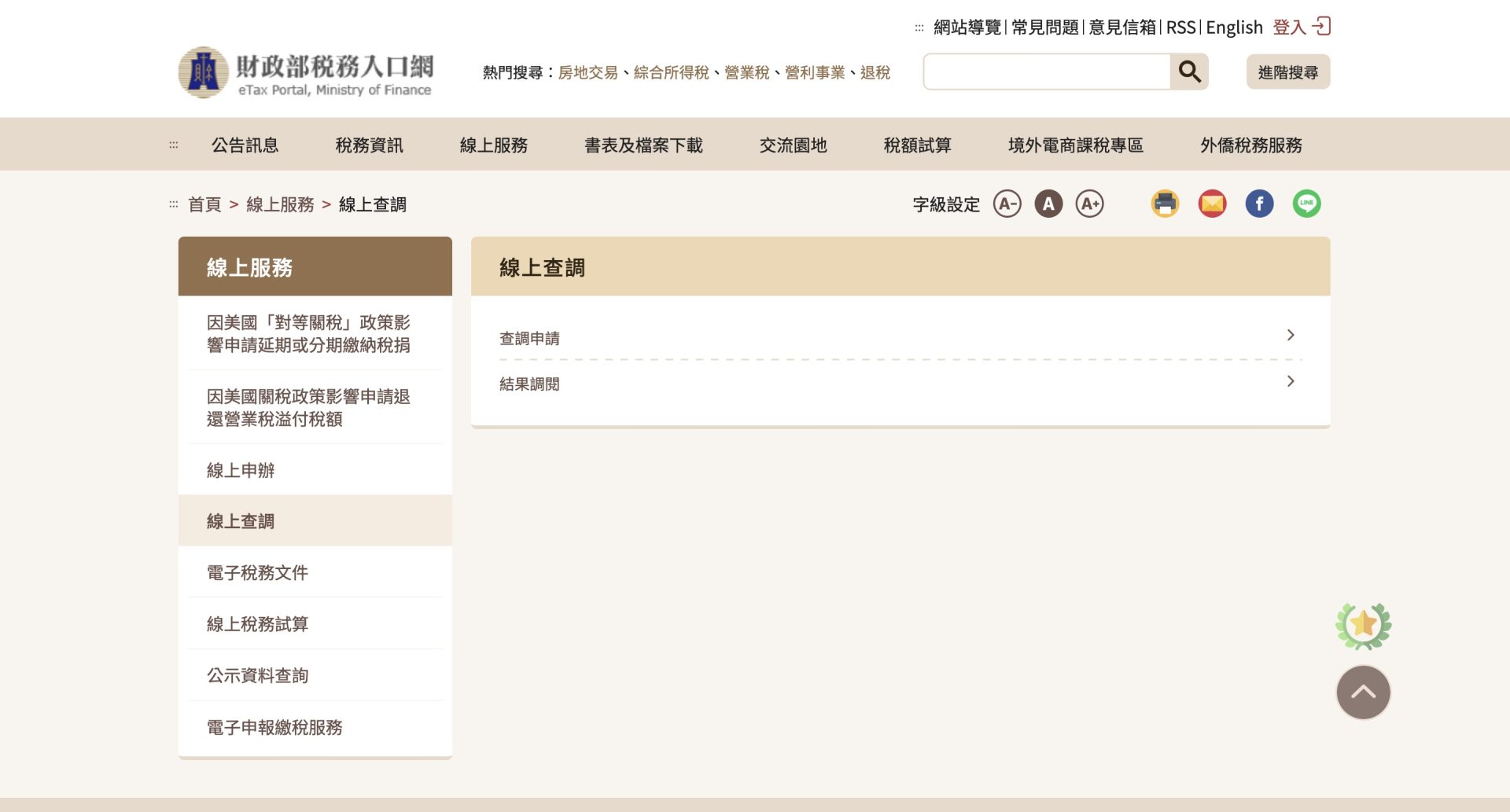Click the scroll-to-top arrow button
The height and width of the screenshot is (812, 1510).
point(1363,693)
